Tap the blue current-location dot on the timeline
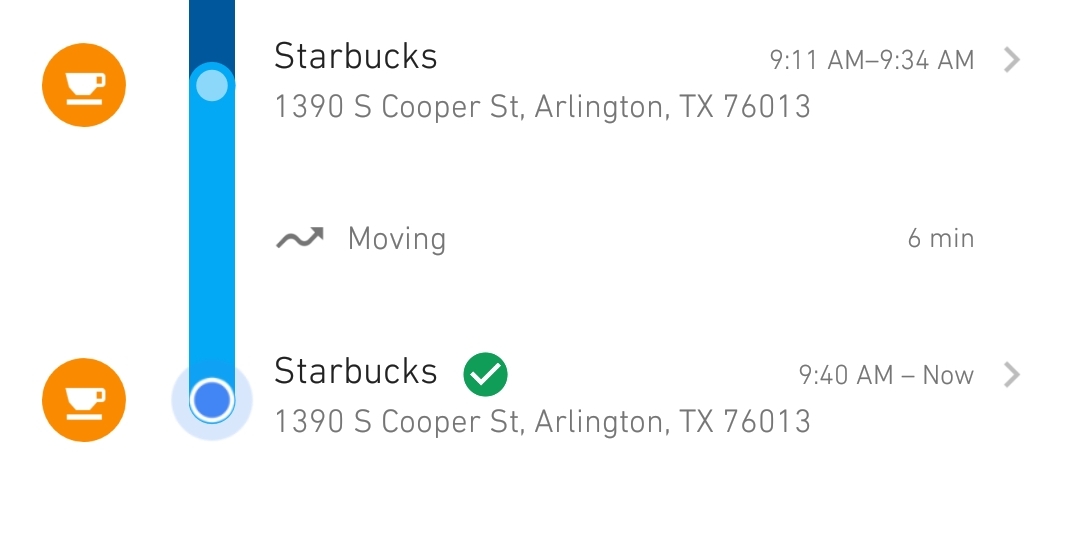The height and width of the screenshot is (534, 1080). pyautogui.click(x=212, y=401)
